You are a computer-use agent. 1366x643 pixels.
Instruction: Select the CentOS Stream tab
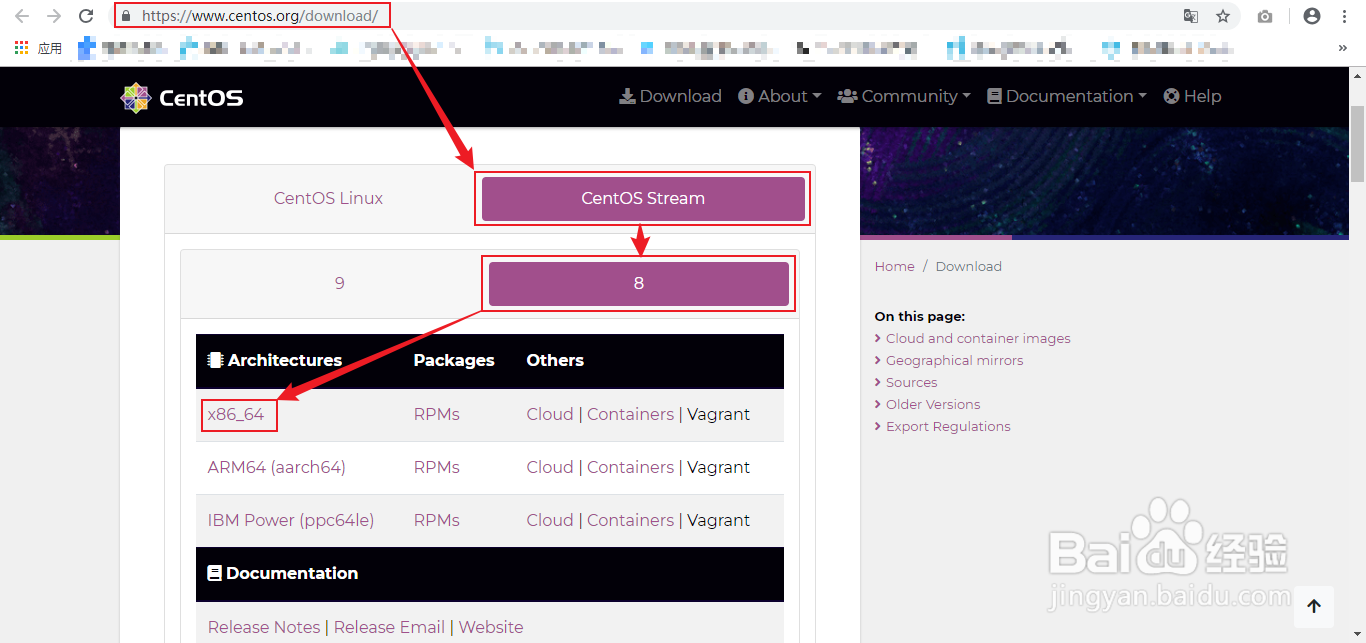tap(643, 198)
